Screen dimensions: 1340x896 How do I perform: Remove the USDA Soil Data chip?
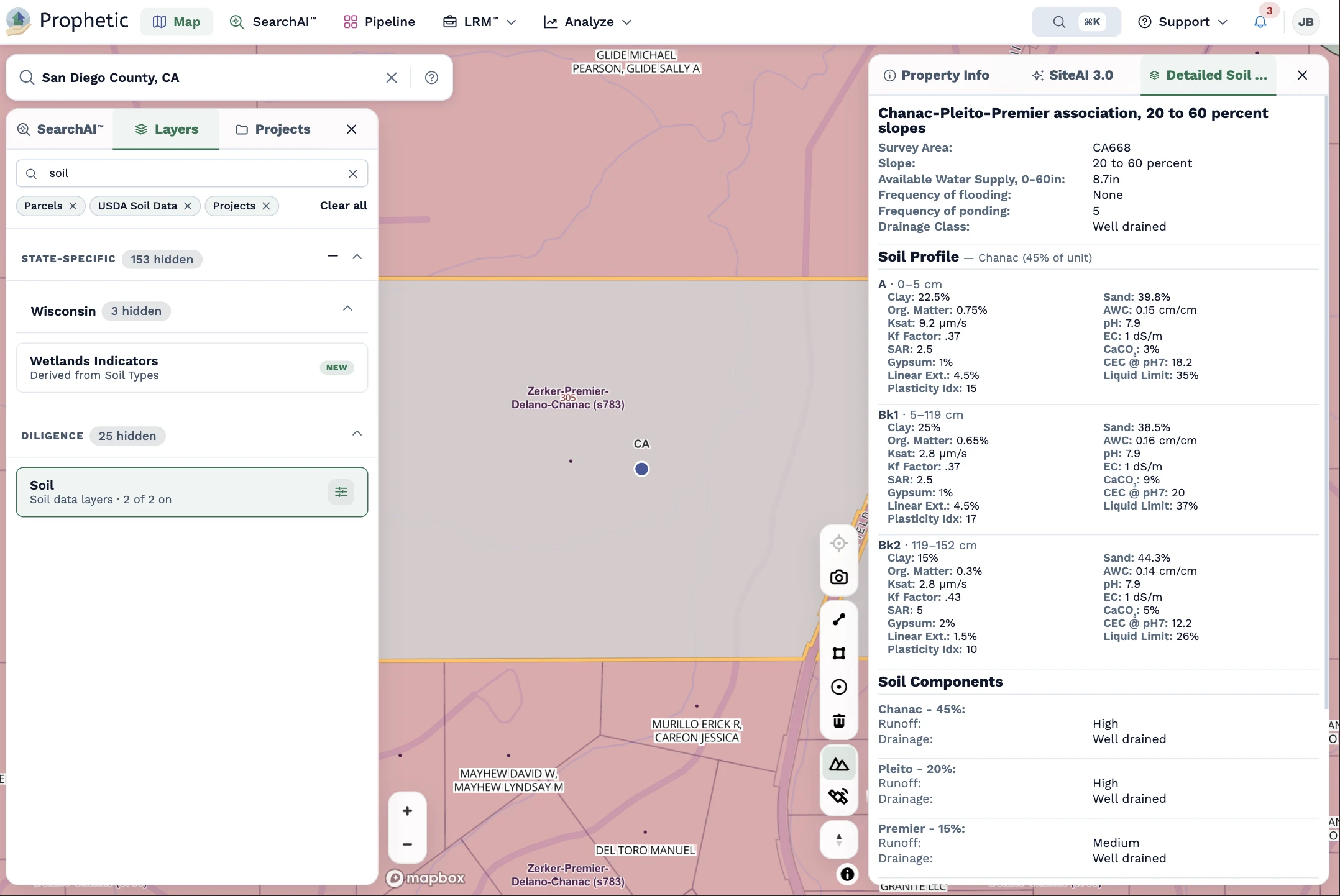(188, 206)
